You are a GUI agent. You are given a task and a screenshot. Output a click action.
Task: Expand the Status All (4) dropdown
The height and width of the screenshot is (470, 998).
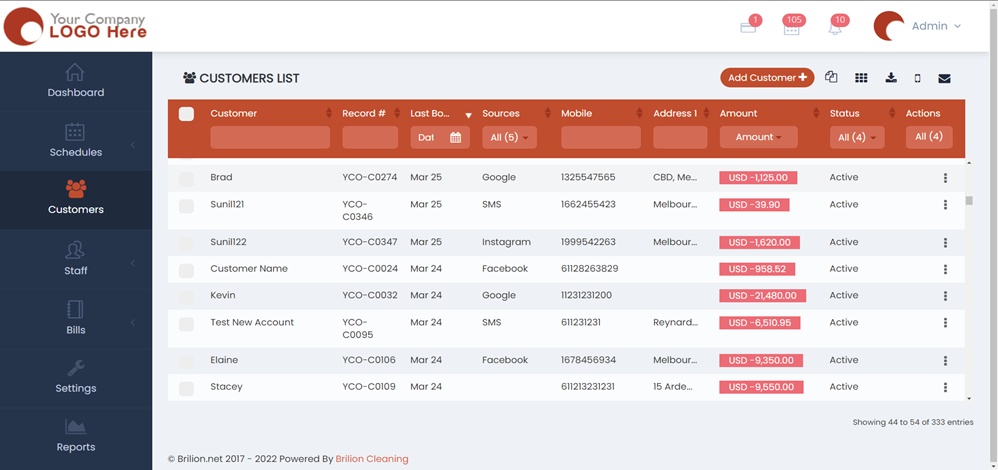pyautogui.click(x=856, y=137)
